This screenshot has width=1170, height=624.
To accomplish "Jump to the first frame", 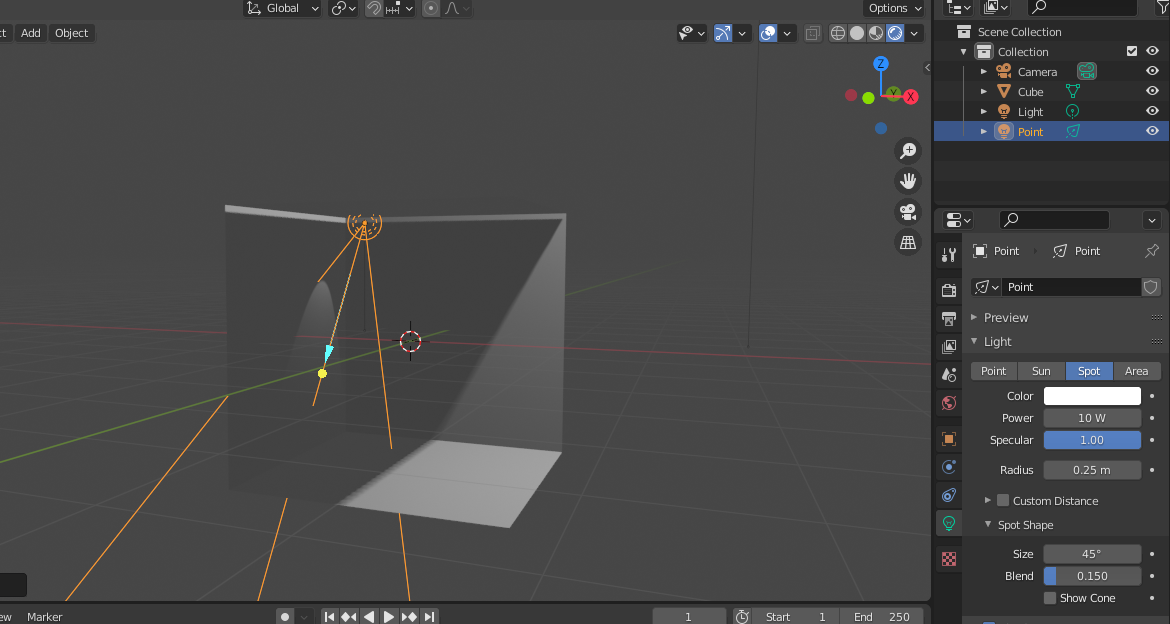I will coord(329,617).
